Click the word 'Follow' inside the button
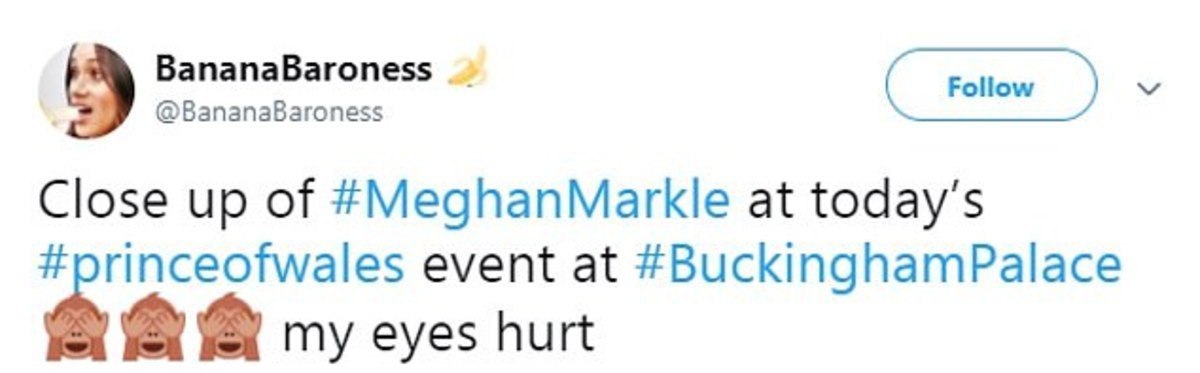This screenshot has height=373, width=1200. [x=990, y=87]
